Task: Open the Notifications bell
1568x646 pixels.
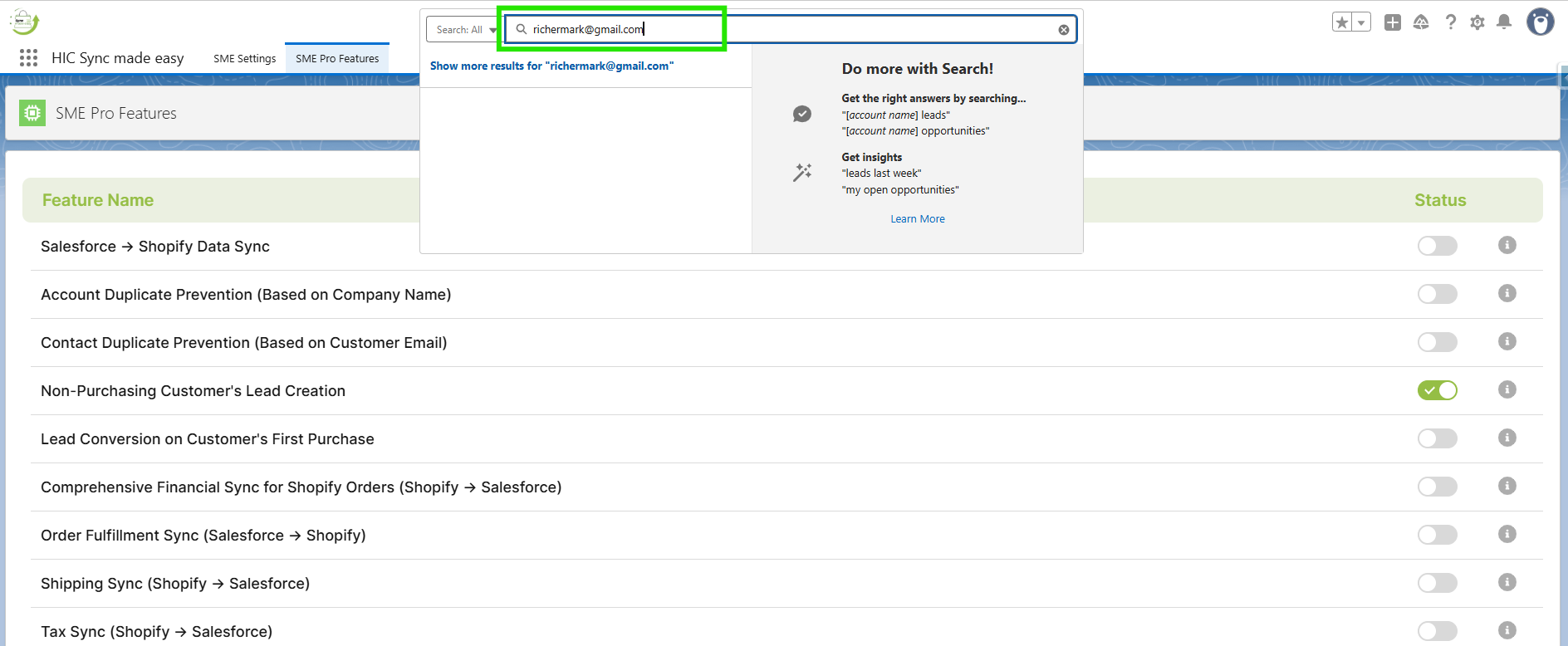Action: [x=1504, y=22]
